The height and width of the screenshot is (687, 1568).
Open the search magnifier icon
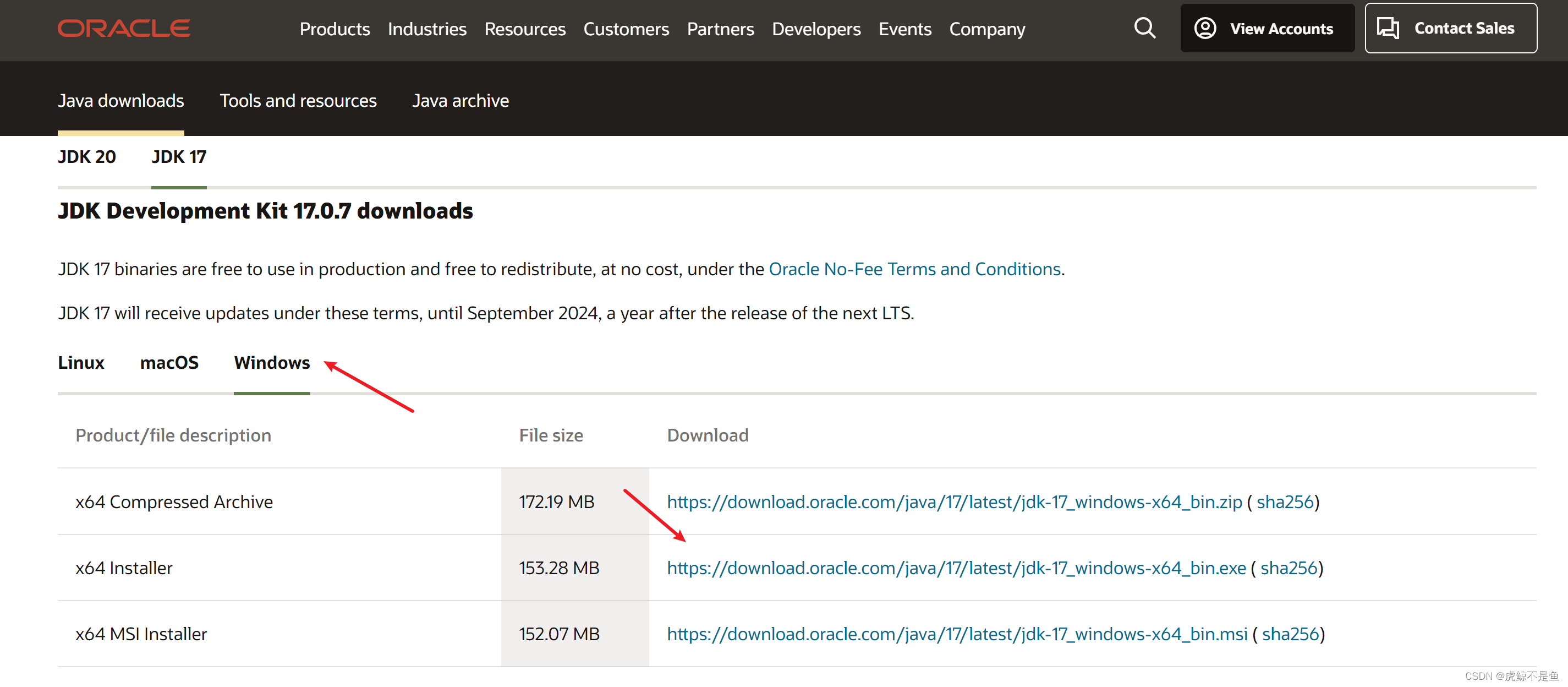click(1144, 28)
